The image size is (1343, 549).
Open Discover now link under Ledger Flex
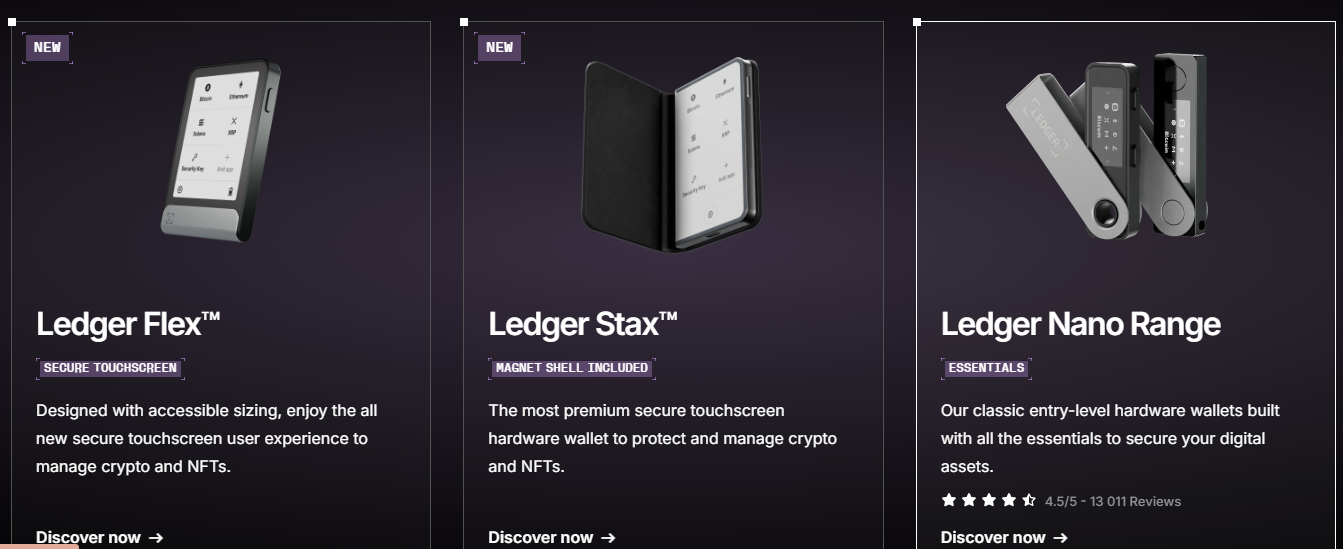point(88,537)
